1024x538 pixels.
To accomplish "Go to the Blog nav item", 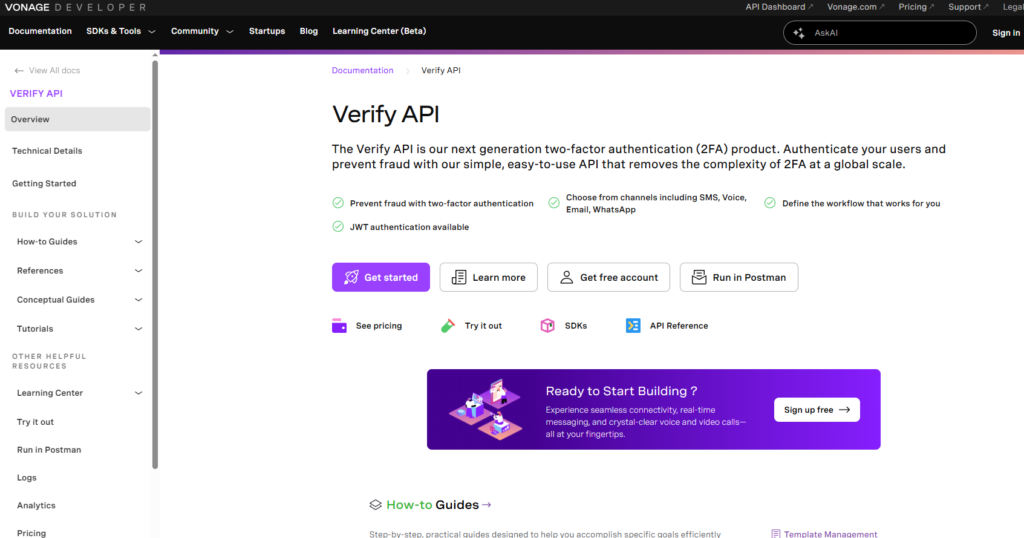I will coord(308,31).
